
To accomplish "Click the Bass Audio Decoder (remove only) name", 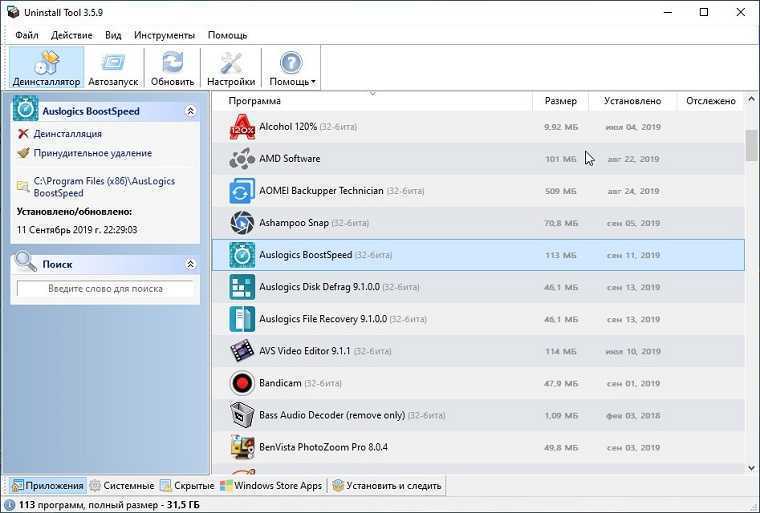I will coord(332,416).
